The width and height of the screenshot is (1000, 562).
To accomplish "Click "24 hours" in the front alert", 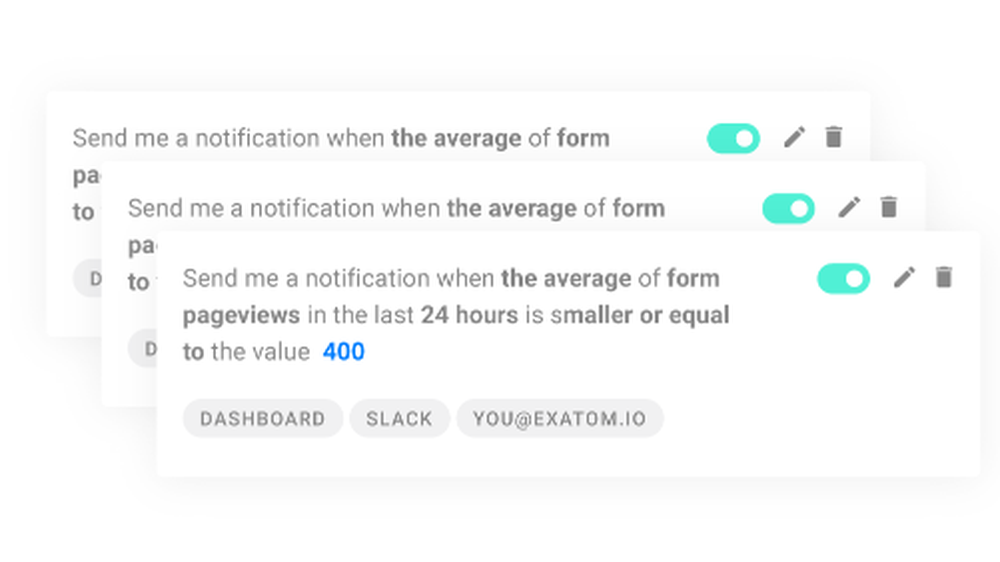I will click(469, 315).
